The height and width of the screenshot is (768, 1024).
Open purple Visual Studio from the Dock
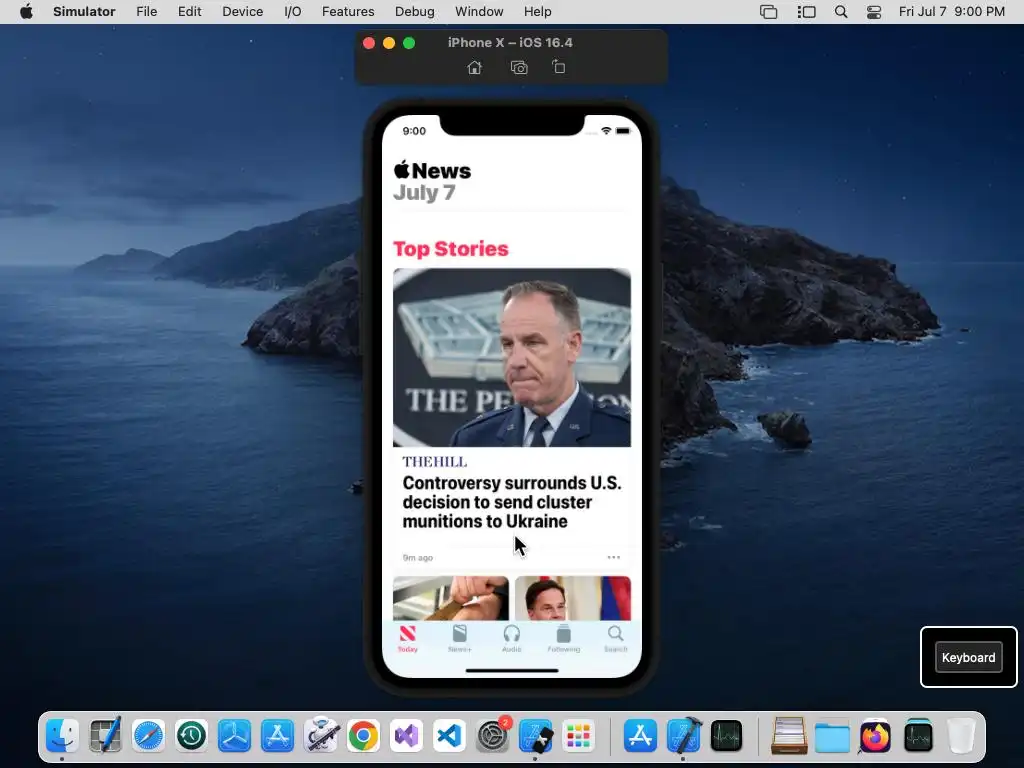tap(407, 736)
